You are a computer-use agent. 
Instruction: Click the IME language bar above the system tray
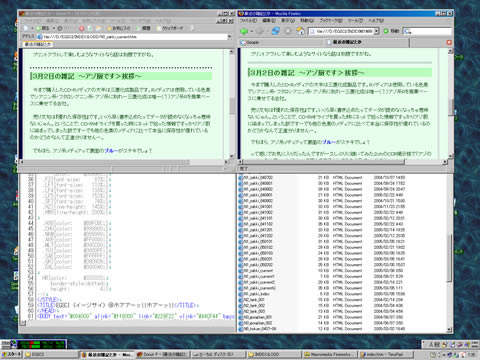point(450,344)
